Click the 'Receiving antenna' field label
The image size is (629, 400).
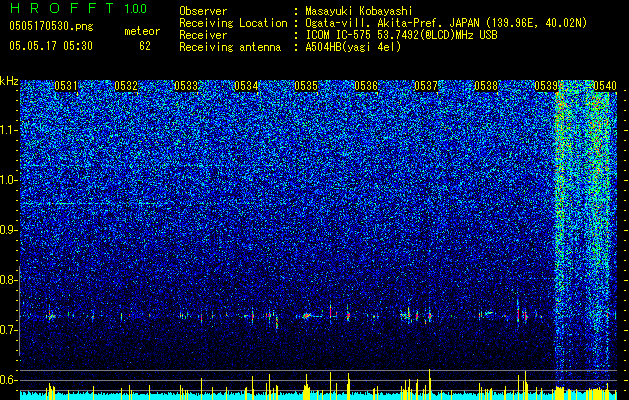click(230, 47)
